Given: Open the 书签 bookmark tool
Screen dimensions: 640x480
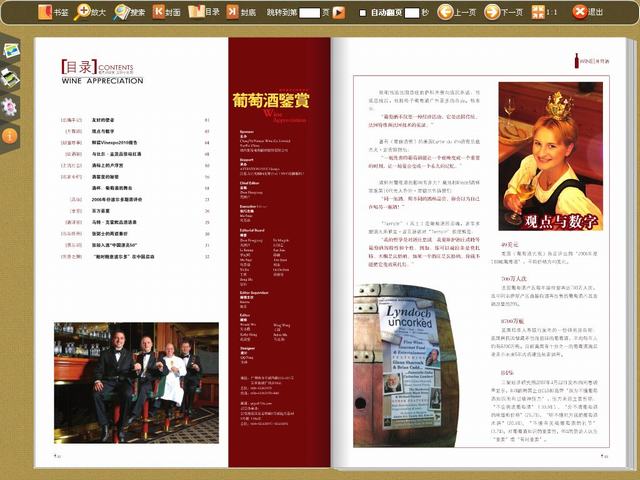Looking at the screenshot, I should point(51,12).
